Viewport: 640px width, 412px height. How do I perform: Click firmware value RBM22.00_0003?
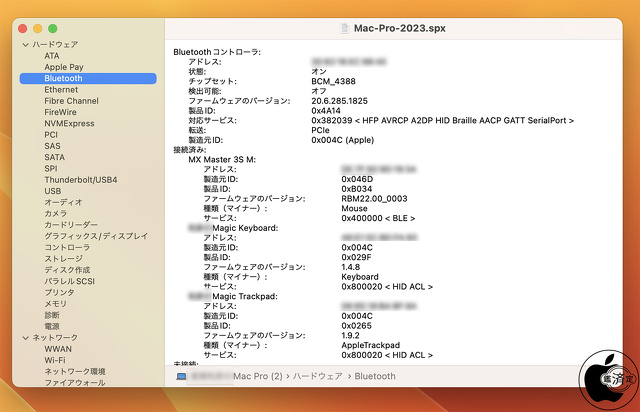tap(374, 198)
